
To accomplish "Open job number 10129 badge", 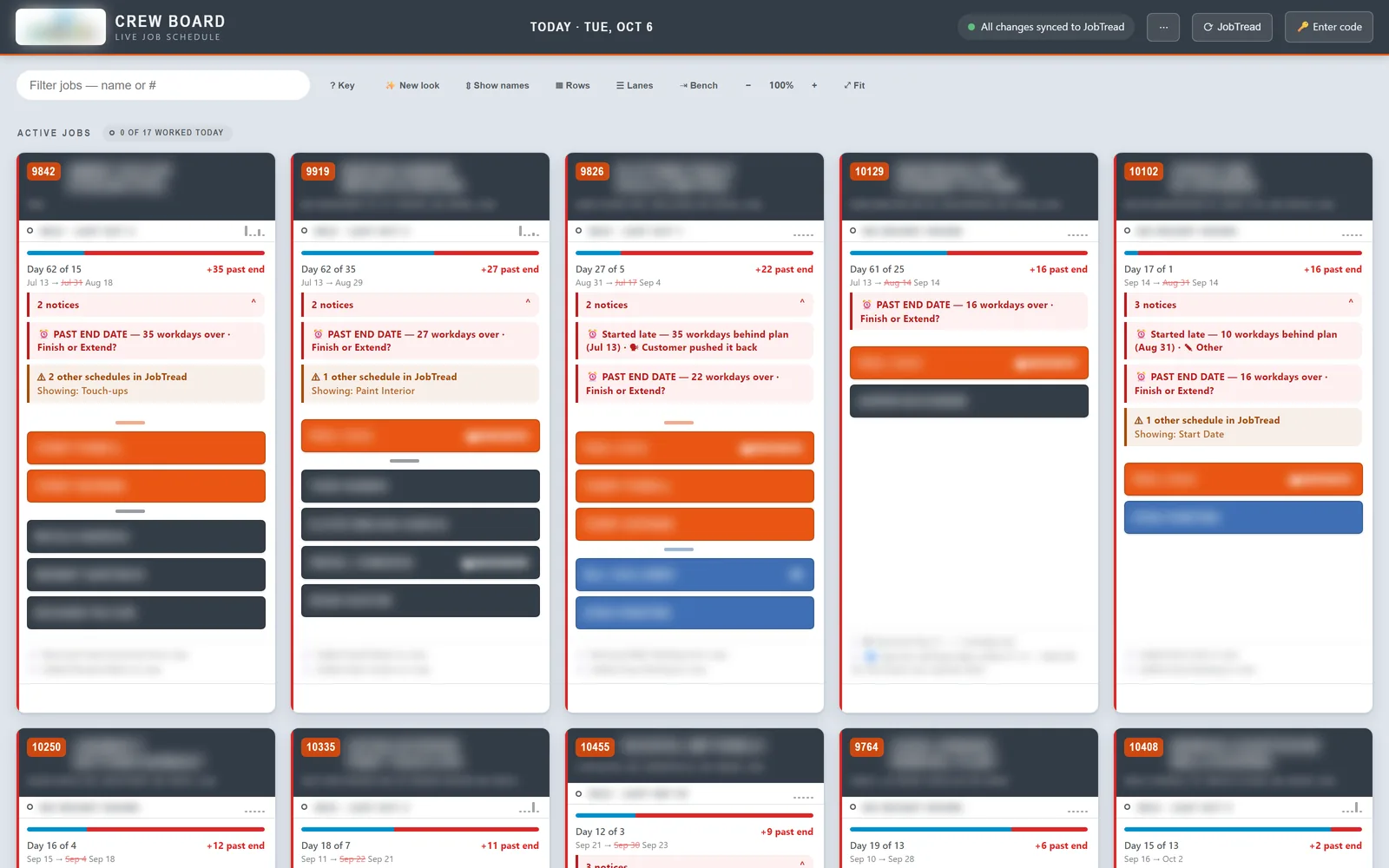I will click(x=869, y=172).
